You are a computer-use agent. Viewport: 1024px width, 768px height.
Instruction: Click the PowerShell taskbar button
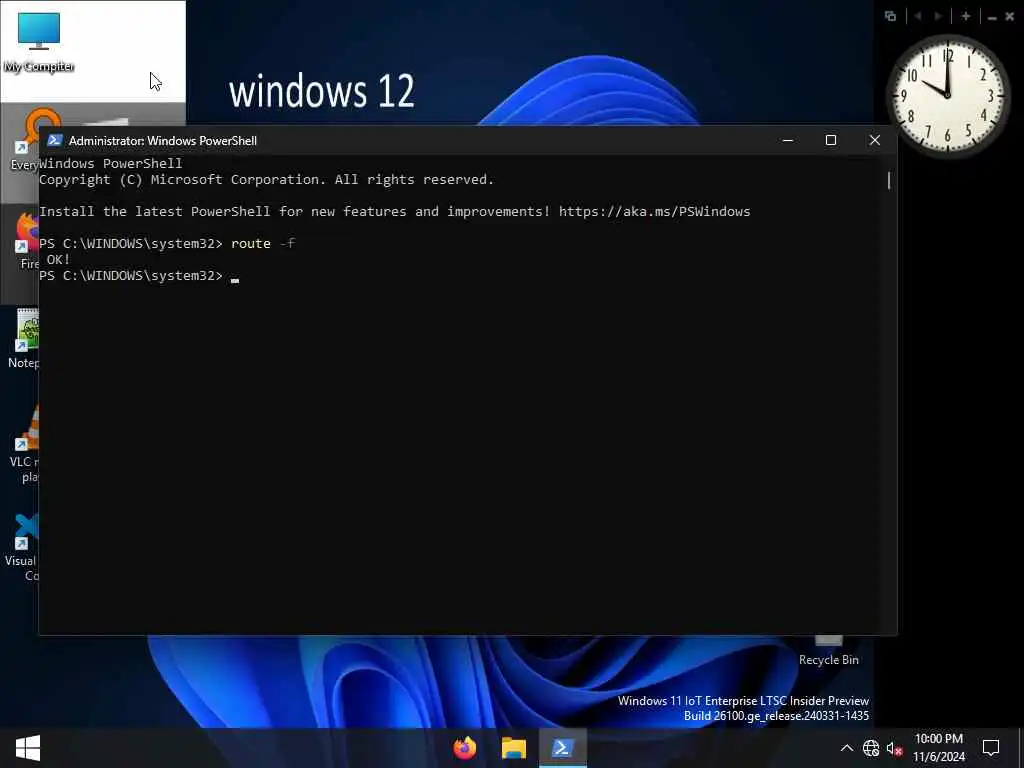[x=562, y=748]
